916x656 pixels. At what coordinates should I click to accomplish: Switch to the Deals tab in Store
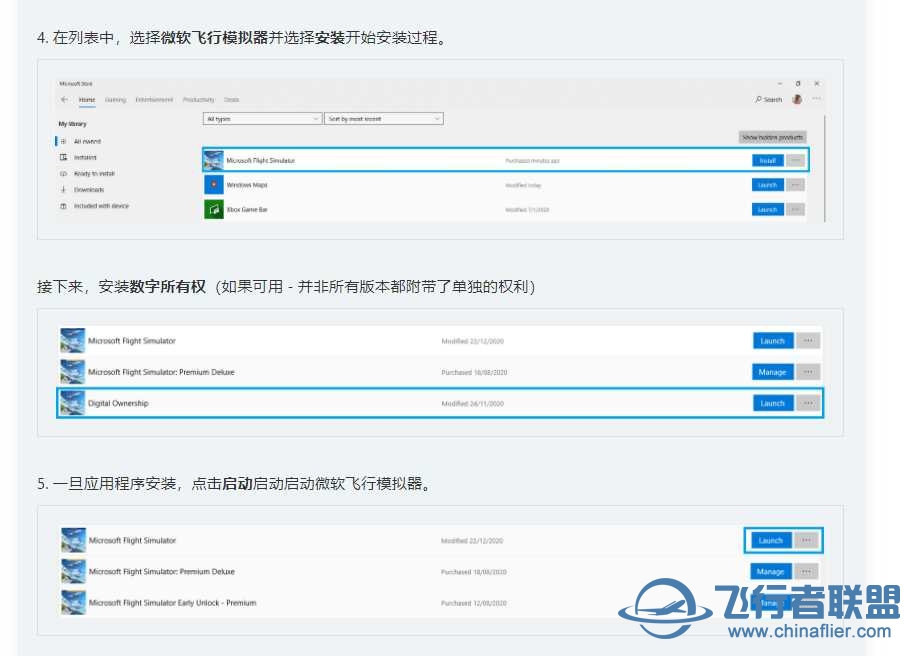click(231, 100)
